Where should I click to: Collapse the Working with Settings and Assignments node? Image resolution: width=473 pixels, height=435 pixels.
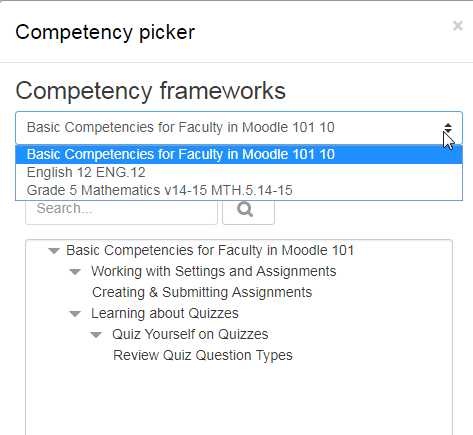point(75,272)
